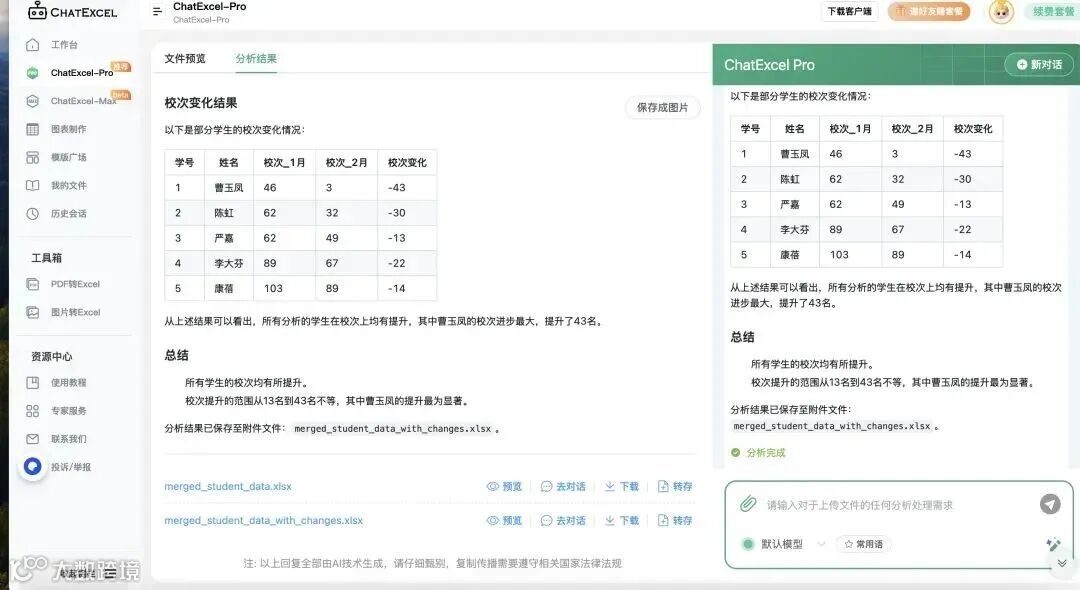This screenshot has width=1080, height=590.
Task: Click the magic wand sparkle icon
Action: point(1053,545)
